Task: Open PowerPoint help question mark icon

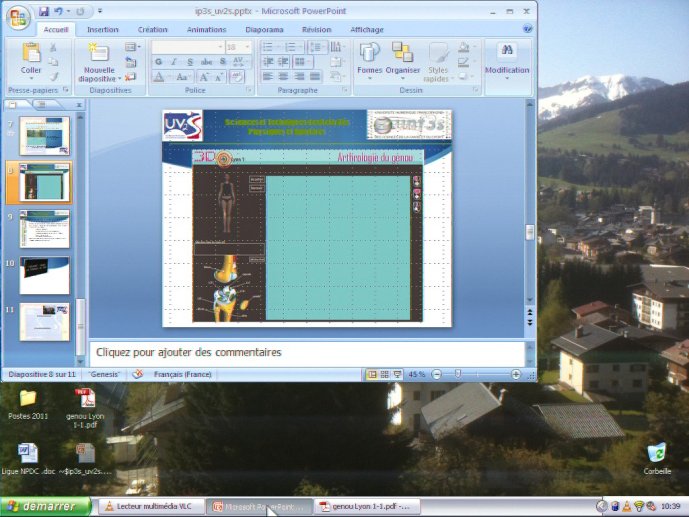Action: [x=527, y=29]
